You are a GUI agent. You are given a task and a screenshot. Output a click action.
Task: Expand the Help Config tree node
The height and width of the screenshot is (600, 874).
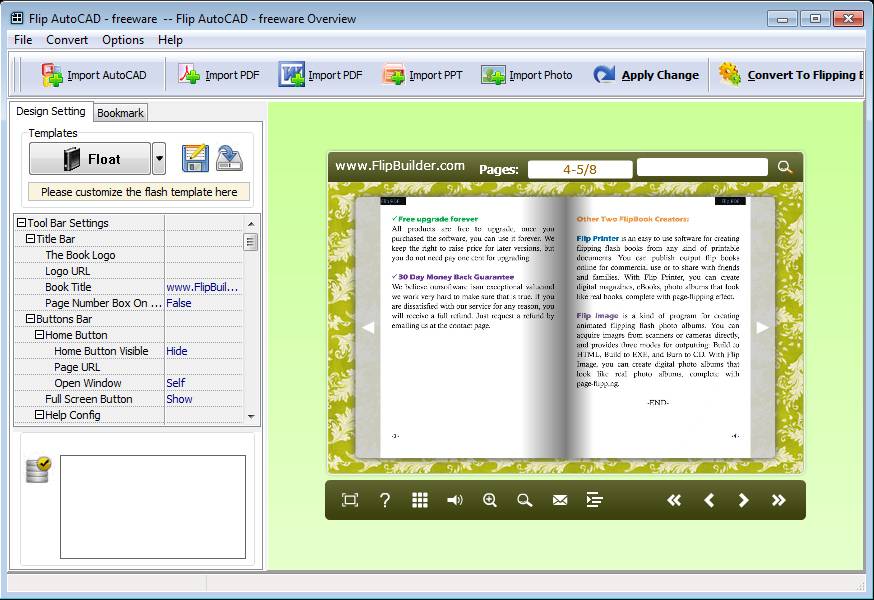[x=39, y=415]
